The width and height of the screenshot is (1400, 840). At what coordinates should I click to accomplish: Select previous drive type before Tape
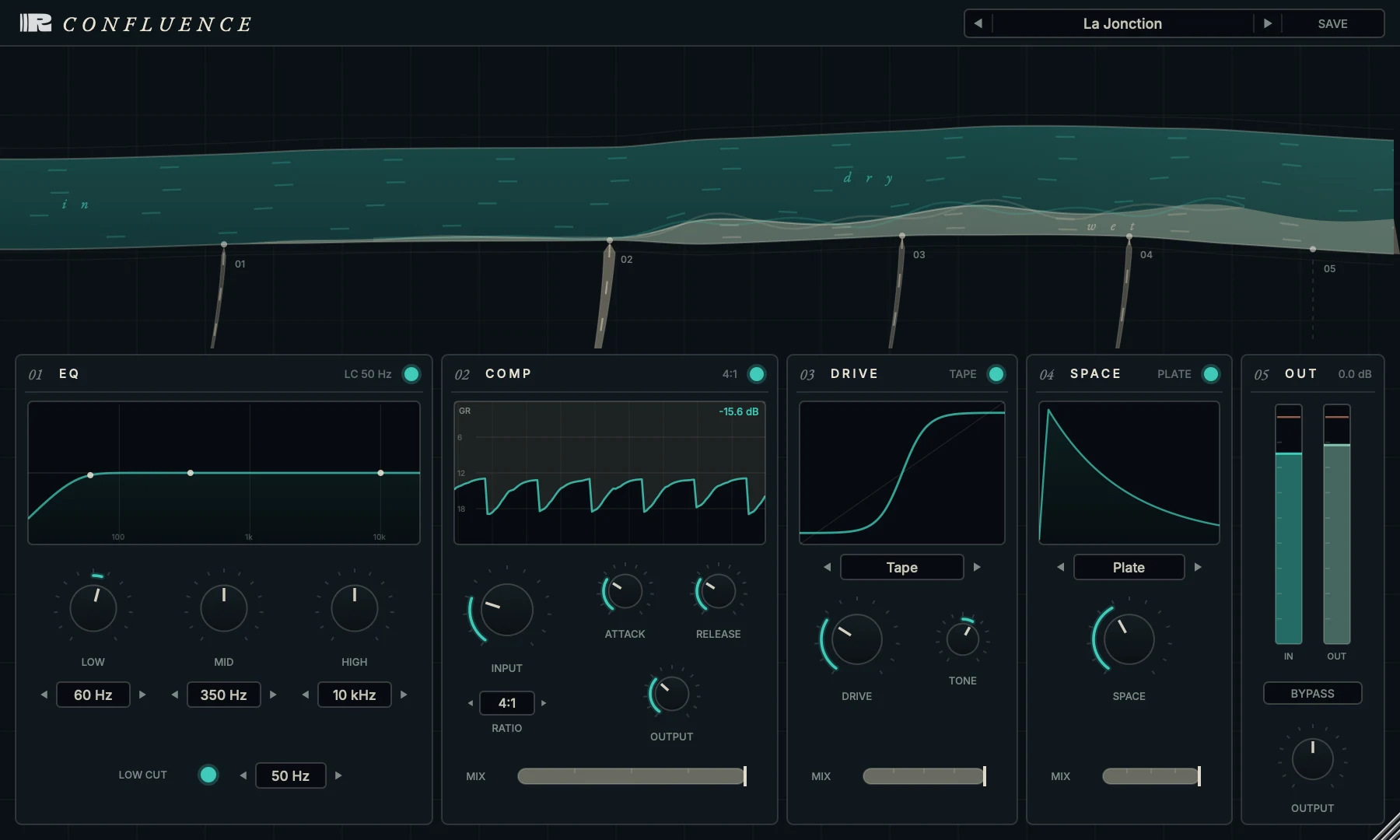[828, 567]
